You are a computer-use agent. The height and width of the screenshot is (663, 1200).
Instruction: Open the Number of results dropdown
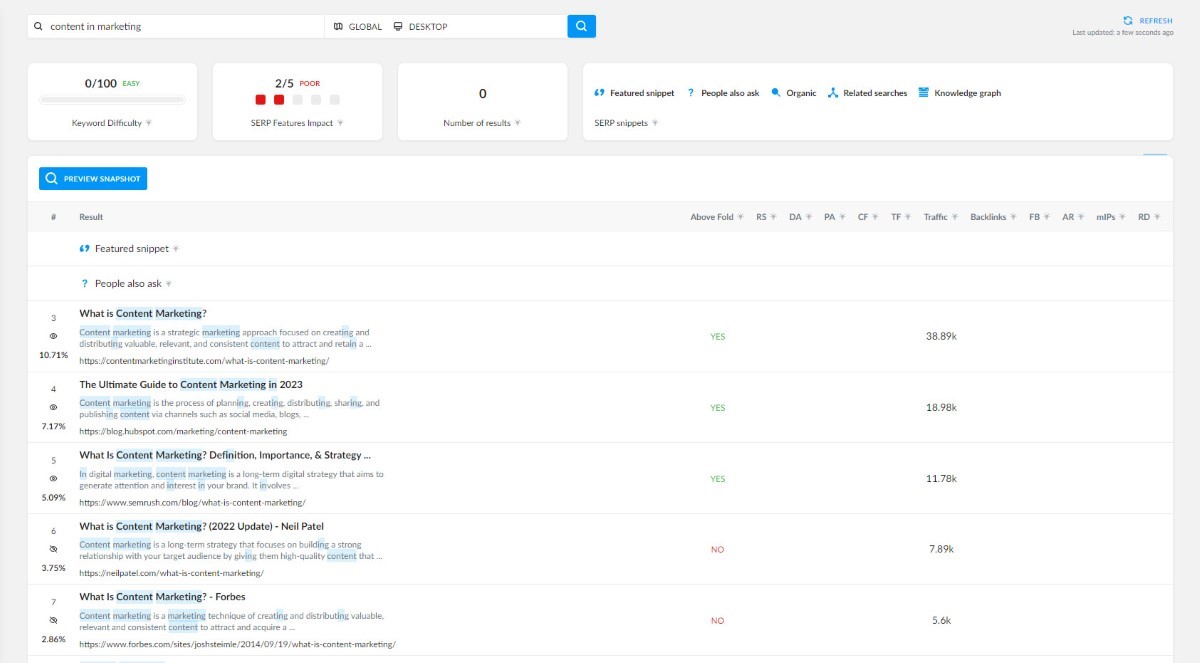click(517, 123)
